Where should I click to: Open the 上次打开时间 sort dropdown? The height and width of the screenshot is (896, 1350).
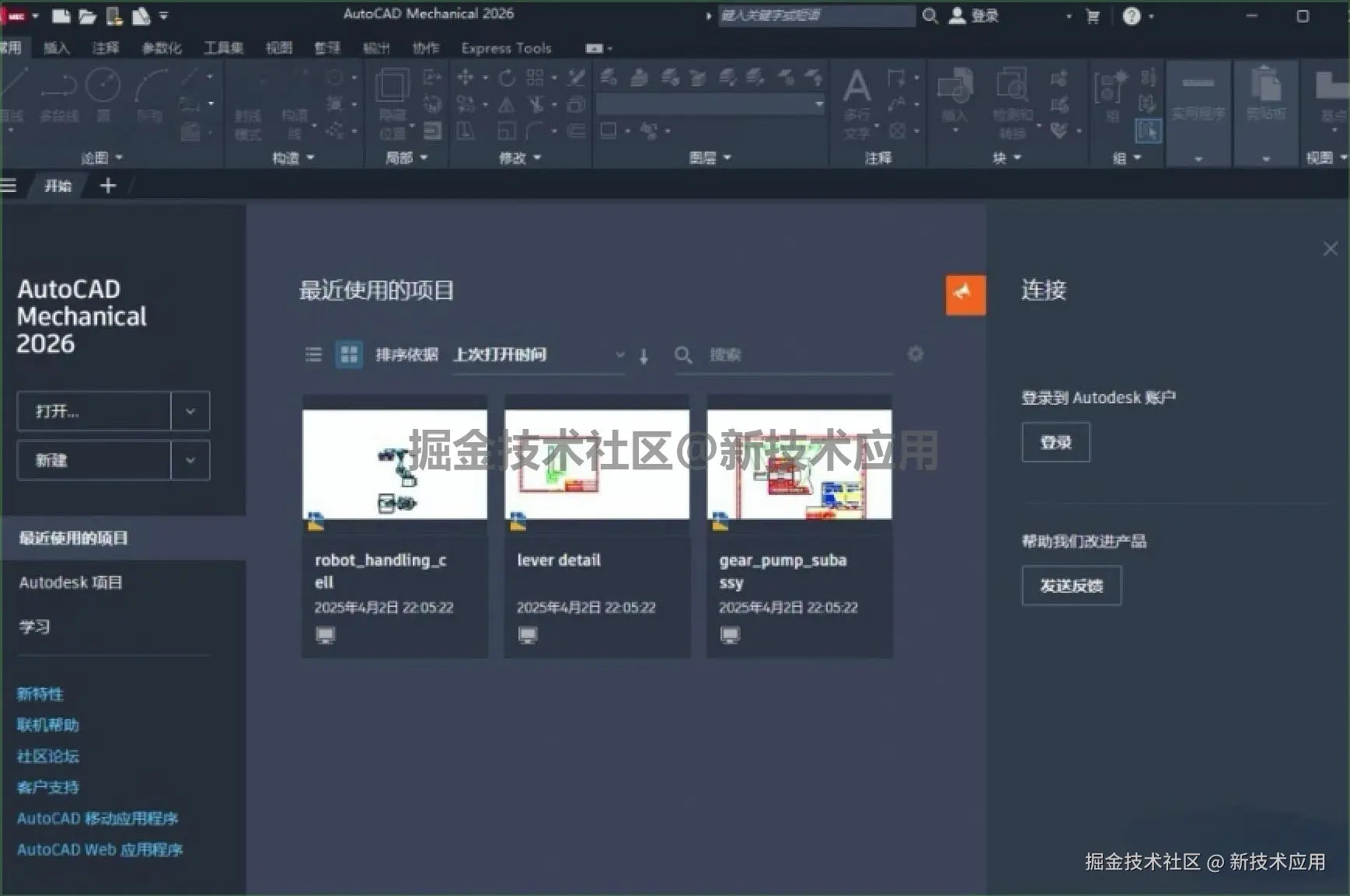[619, 354]
